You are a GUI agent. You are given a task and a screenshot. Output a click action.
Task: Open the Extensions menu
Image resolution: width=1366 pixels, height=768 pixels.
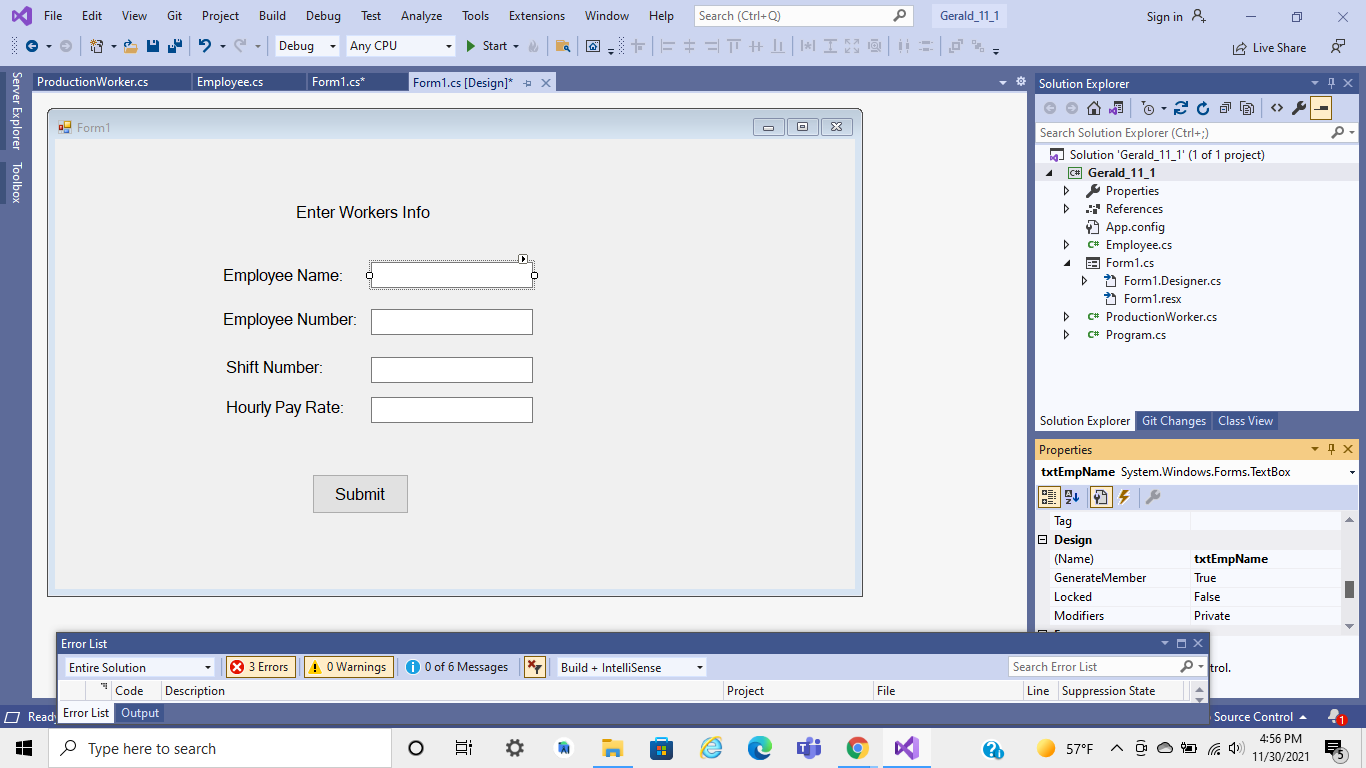537,16
